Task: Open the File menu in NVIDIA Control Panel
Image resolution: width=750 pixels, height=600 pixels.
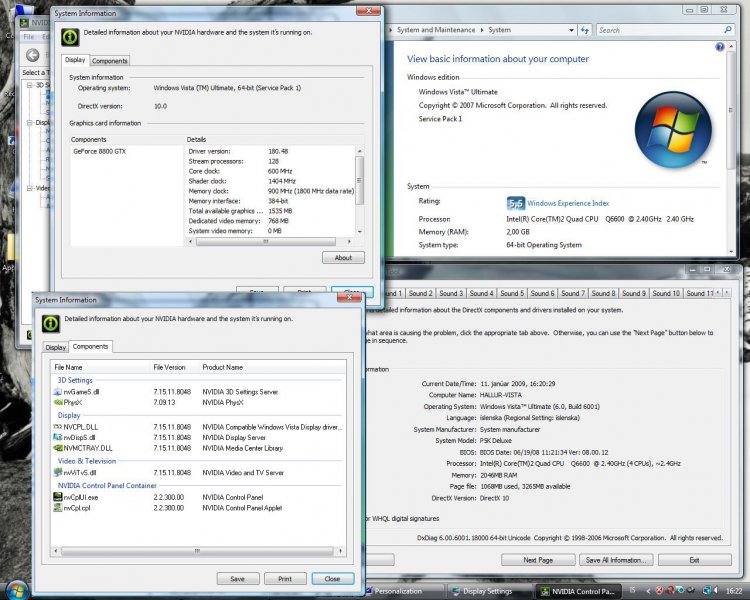Action: pyautogui.click(x=29, y=37)
